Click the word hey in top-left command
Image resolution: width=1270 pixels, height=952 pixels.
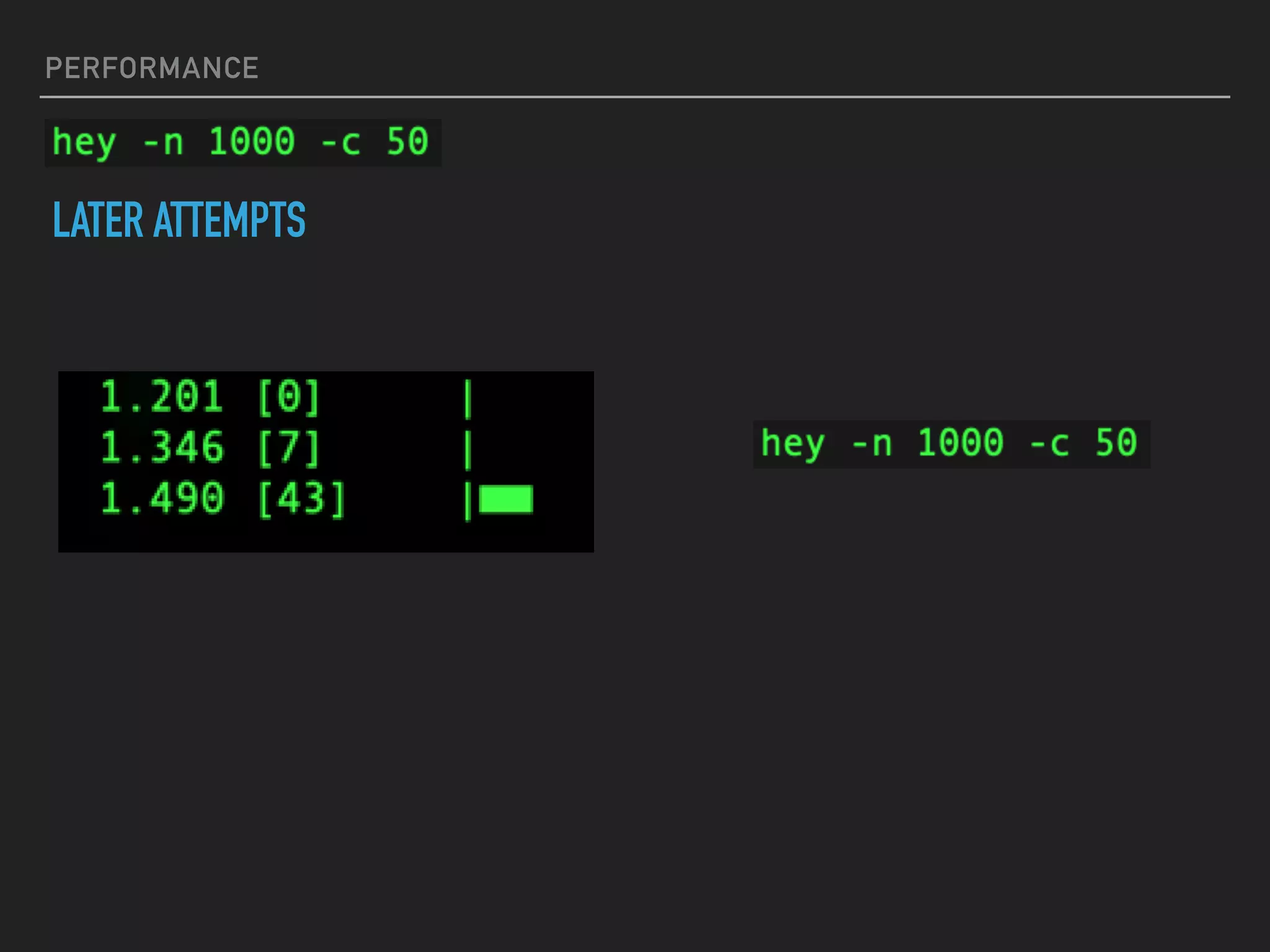pyautogui.click(x=84, y=143)
